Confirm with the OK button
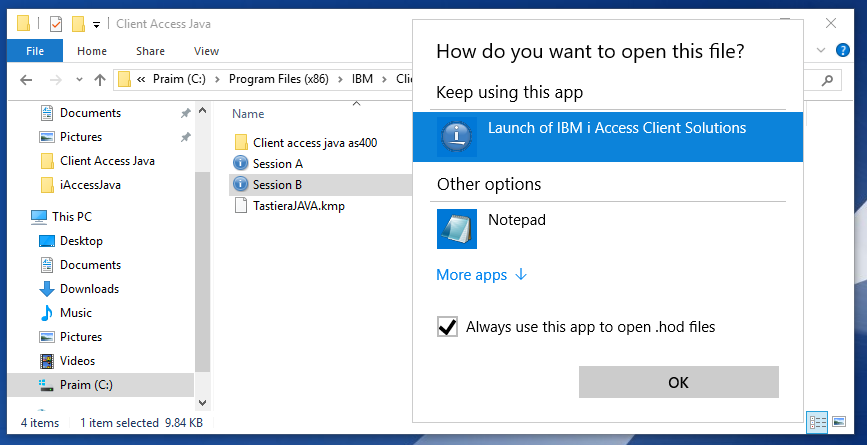867x445 pixels. [678, 382]
